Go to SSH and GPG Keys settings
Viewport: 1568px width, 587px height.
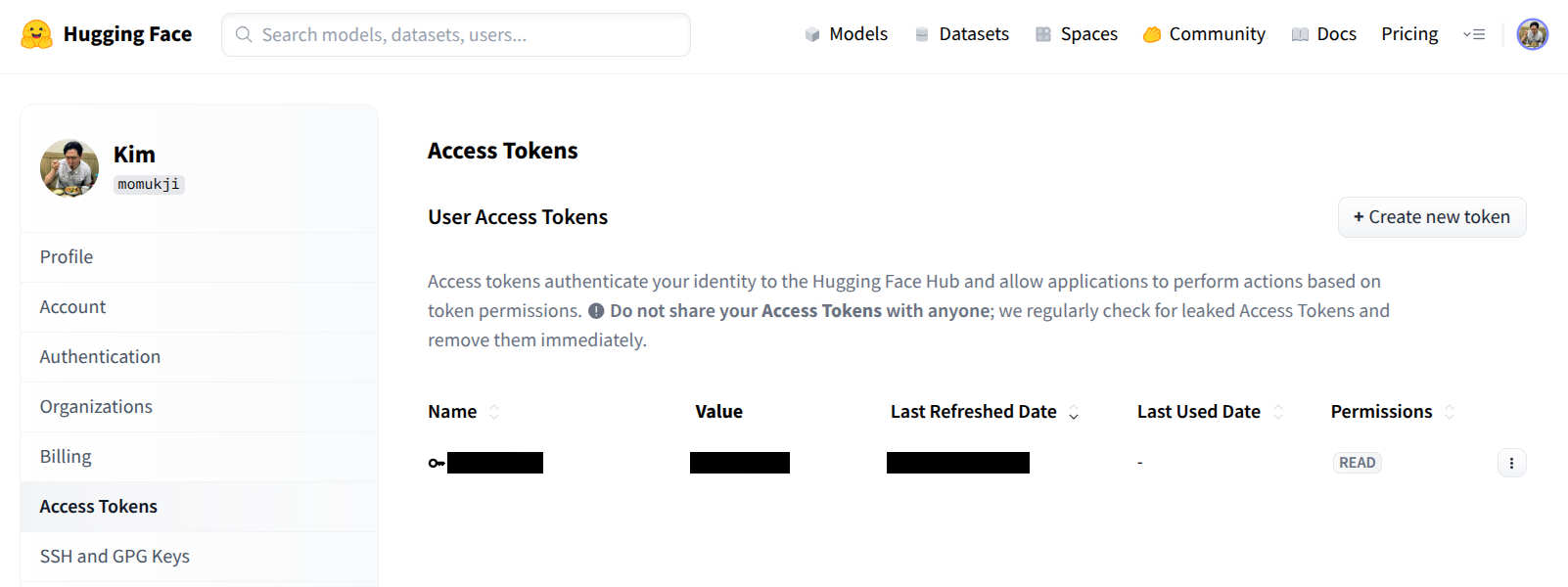[115, 557]
